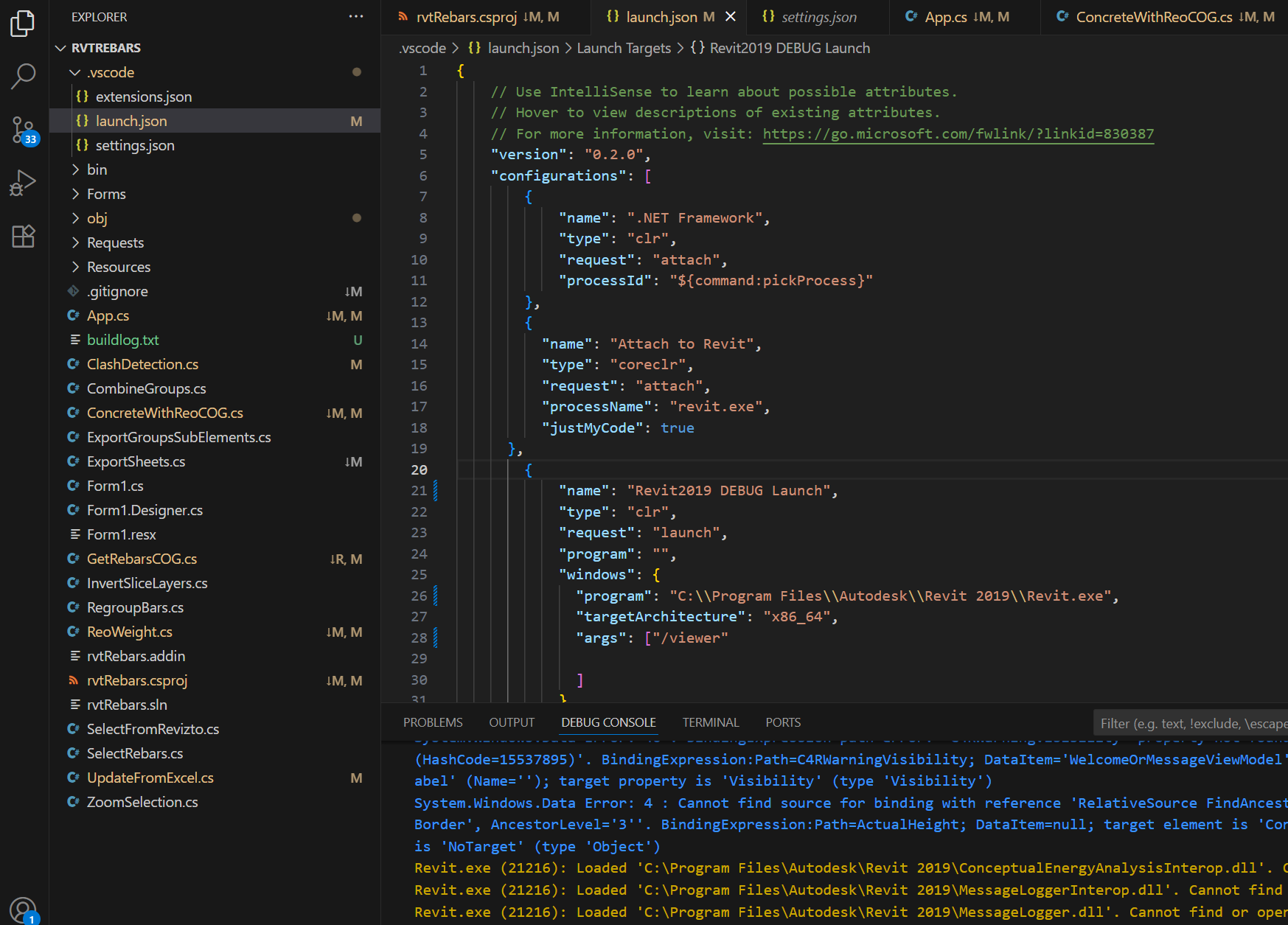
Task: Open the Explorer view in activity bar
Action: (x=23, y=24)
